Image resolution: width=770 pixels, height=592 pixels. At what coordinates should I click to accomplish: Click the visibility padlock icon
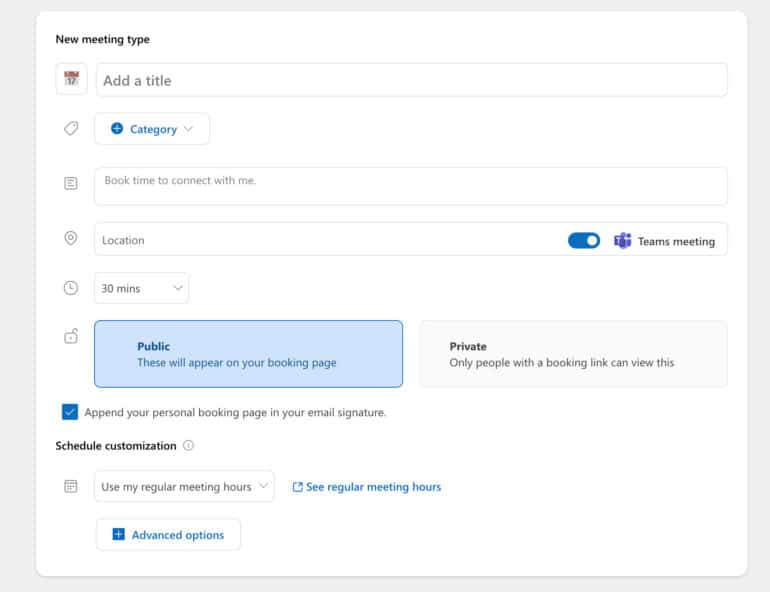tap(71, 337)
